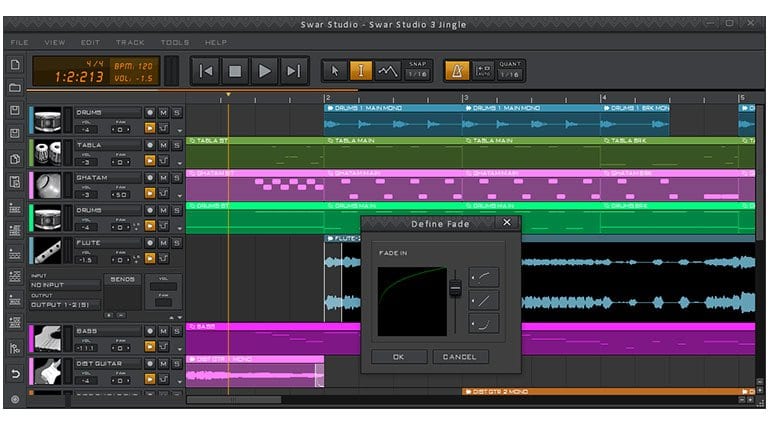Screen dimensions: 770x425
Task: Open the SNAP 1/16 value dropdown
Action: point(417,75)
